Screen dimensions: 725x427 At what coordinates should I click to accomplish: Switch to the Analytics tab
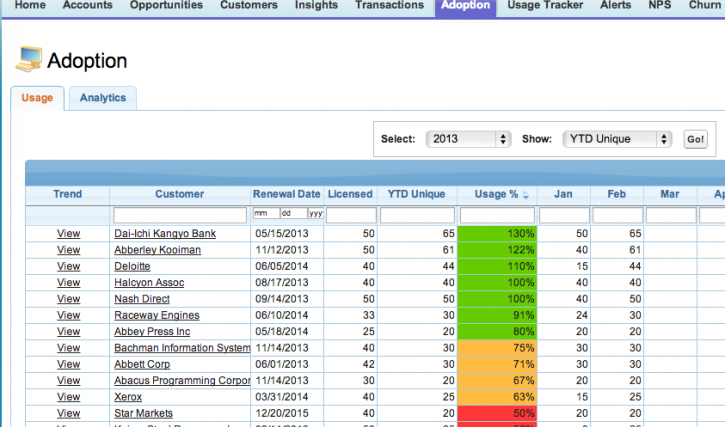(x=103, y=98)
